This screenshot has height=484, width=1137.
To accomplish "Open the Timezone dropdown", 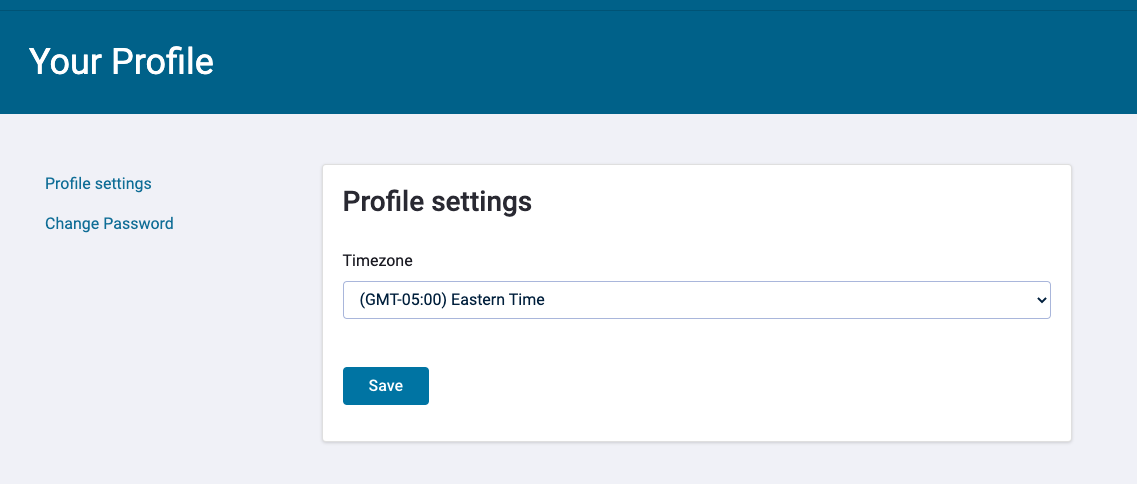I will (x=696, y=300).
